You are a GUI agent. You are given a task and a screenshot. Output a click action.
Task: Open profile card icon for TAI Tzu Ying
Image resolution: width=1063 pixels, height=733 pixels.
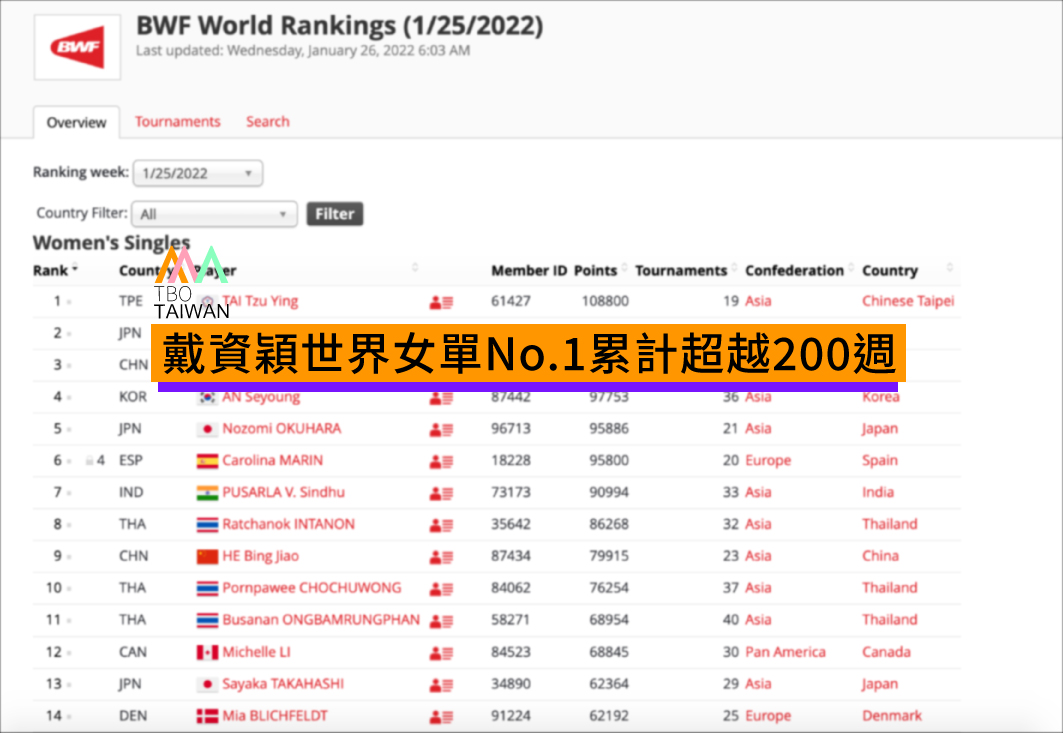coord(441,301)
